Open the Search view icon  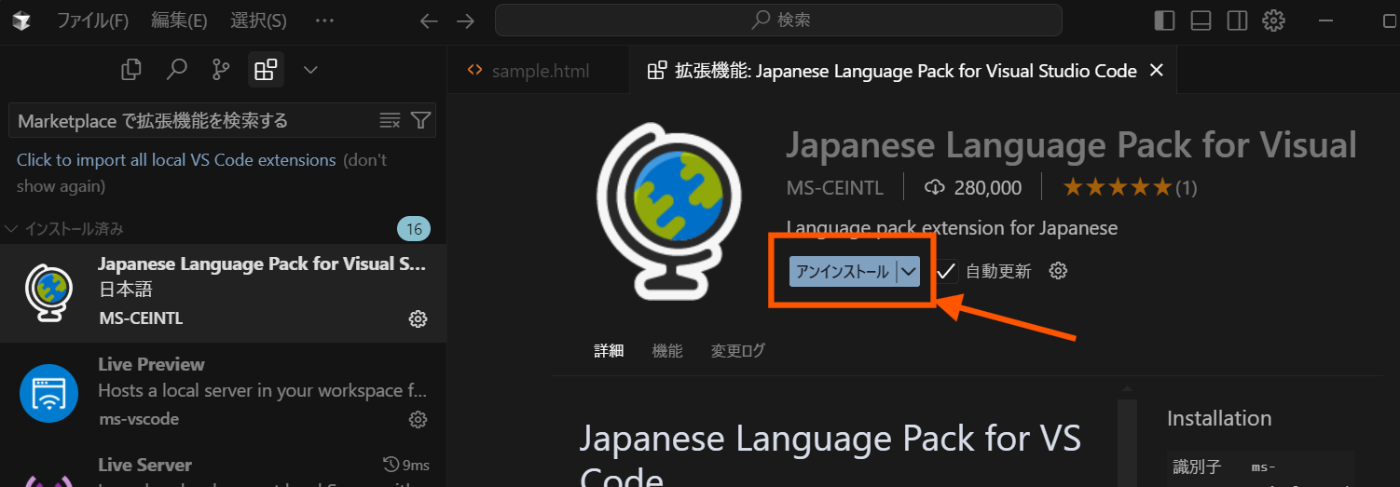(x=177, y=70)
